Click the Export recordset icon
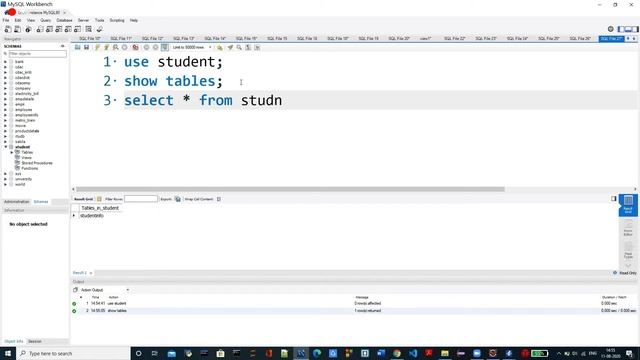The width and height of the screenshot is (640, 360). pos(178,199)
